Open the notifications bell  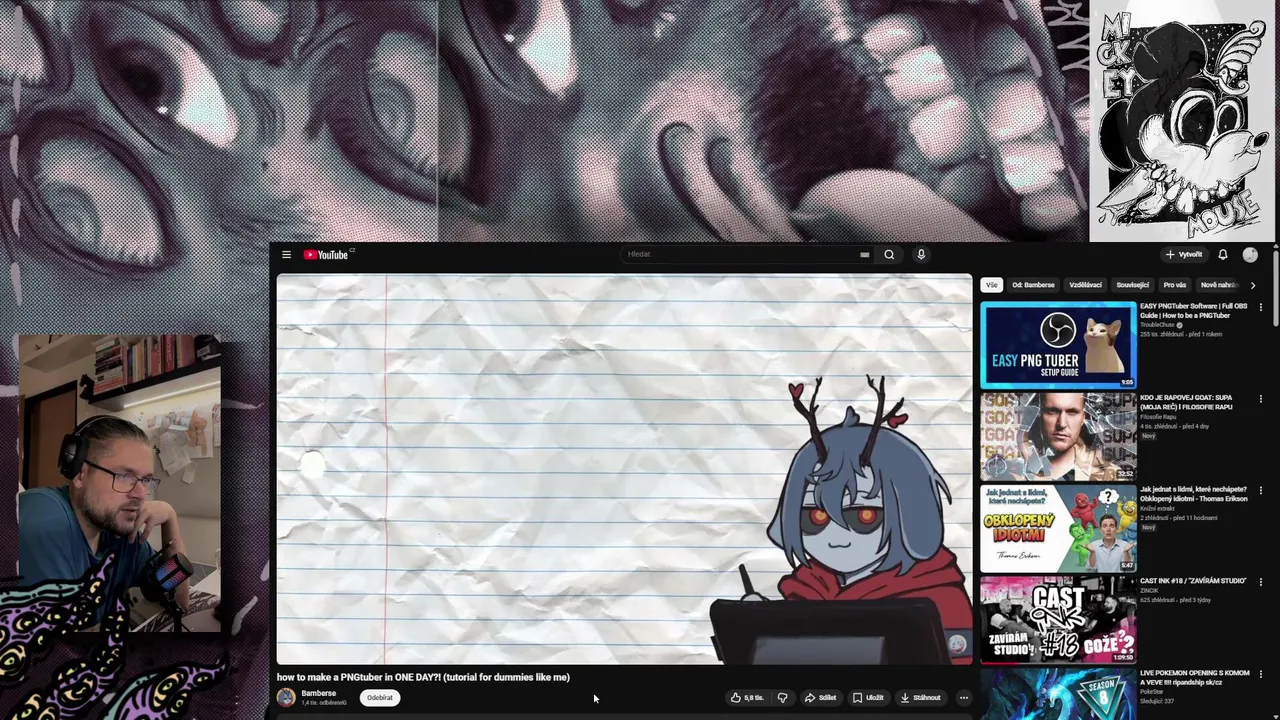click(1222, 255)
